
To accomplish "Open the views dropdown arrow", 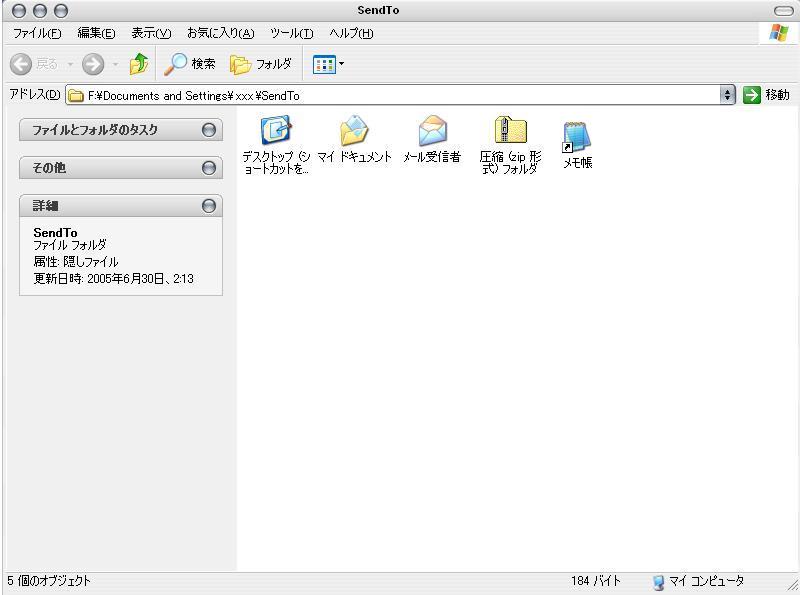I will pos(342,64).
